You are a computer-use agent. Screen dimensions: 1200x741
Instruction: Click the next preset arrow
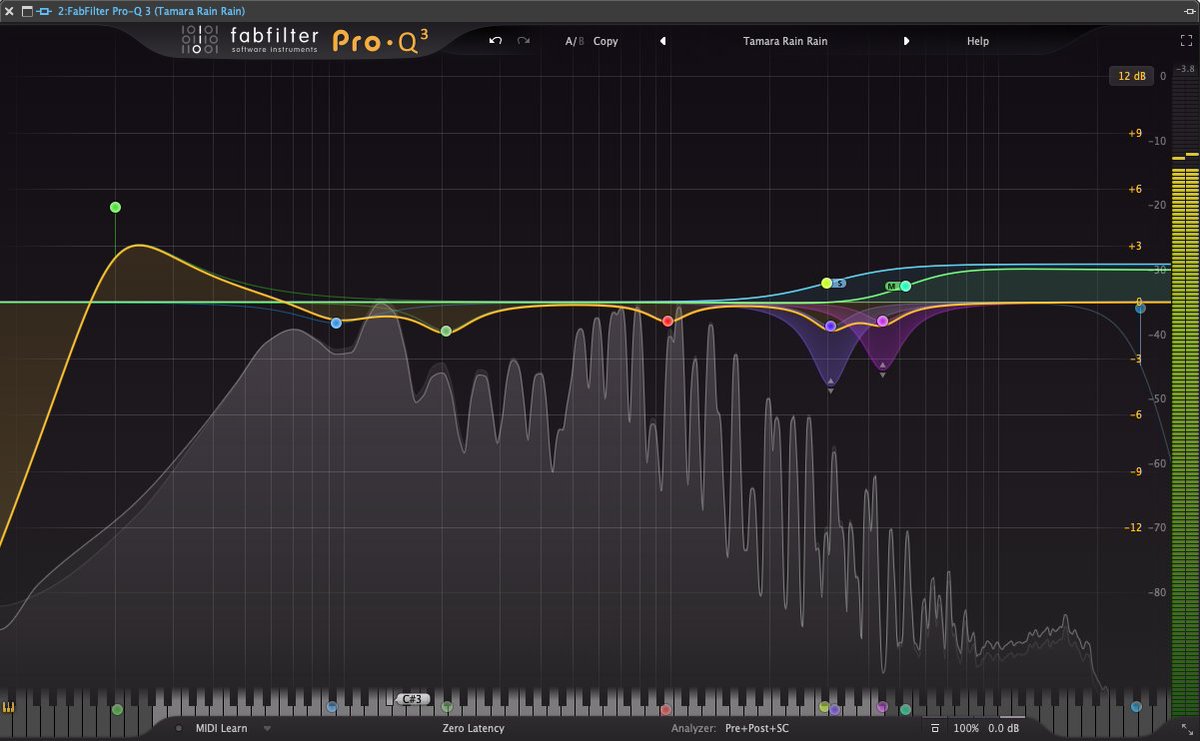[906, 41]
